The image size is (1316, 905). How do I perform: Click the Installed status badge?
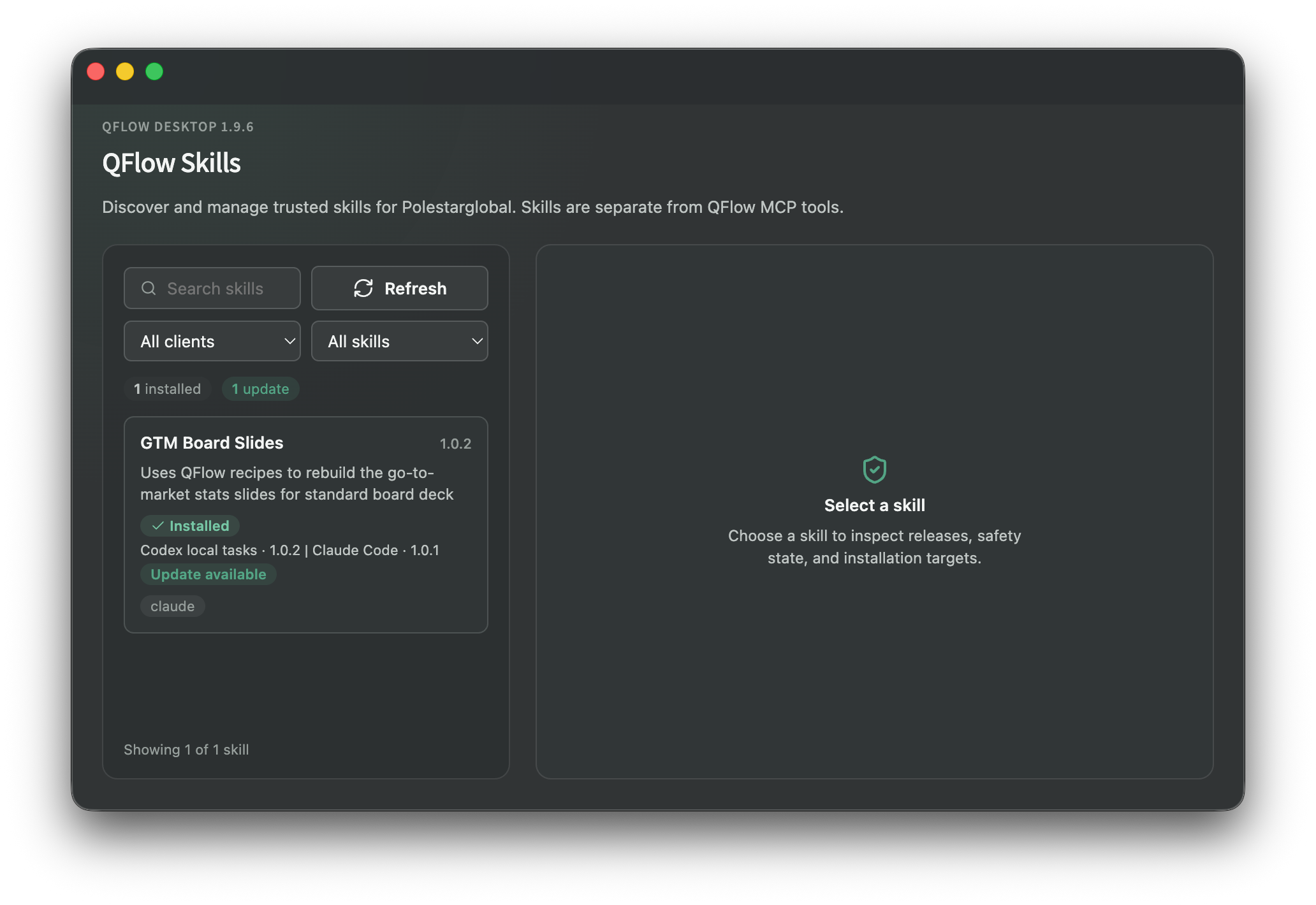pos(190,526)
